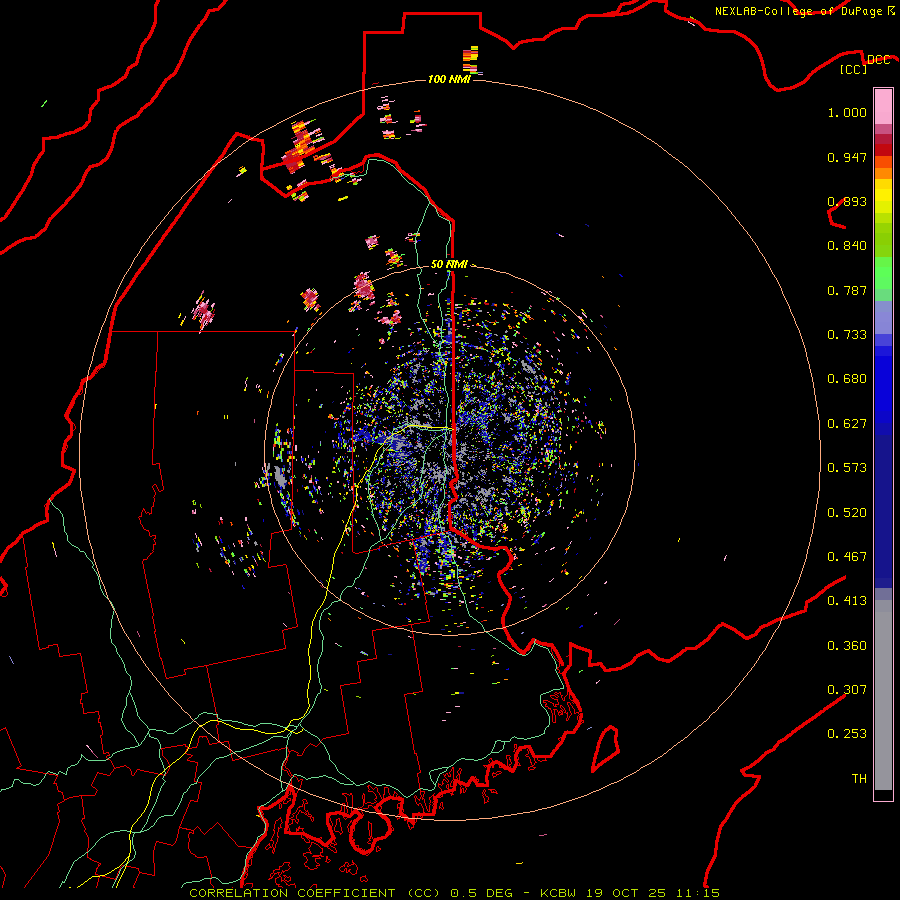Select the 0.787 legend value

pyautogui.click(x=847, y=290)
